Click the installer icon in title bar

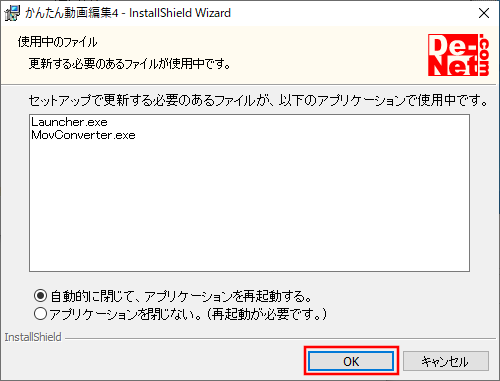point(12,13)
